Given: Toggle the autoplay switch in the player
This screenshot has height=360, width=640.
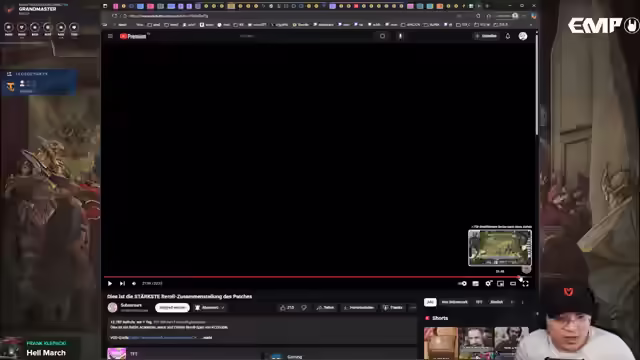Looking at the screenshot, I should pos(462,283).
